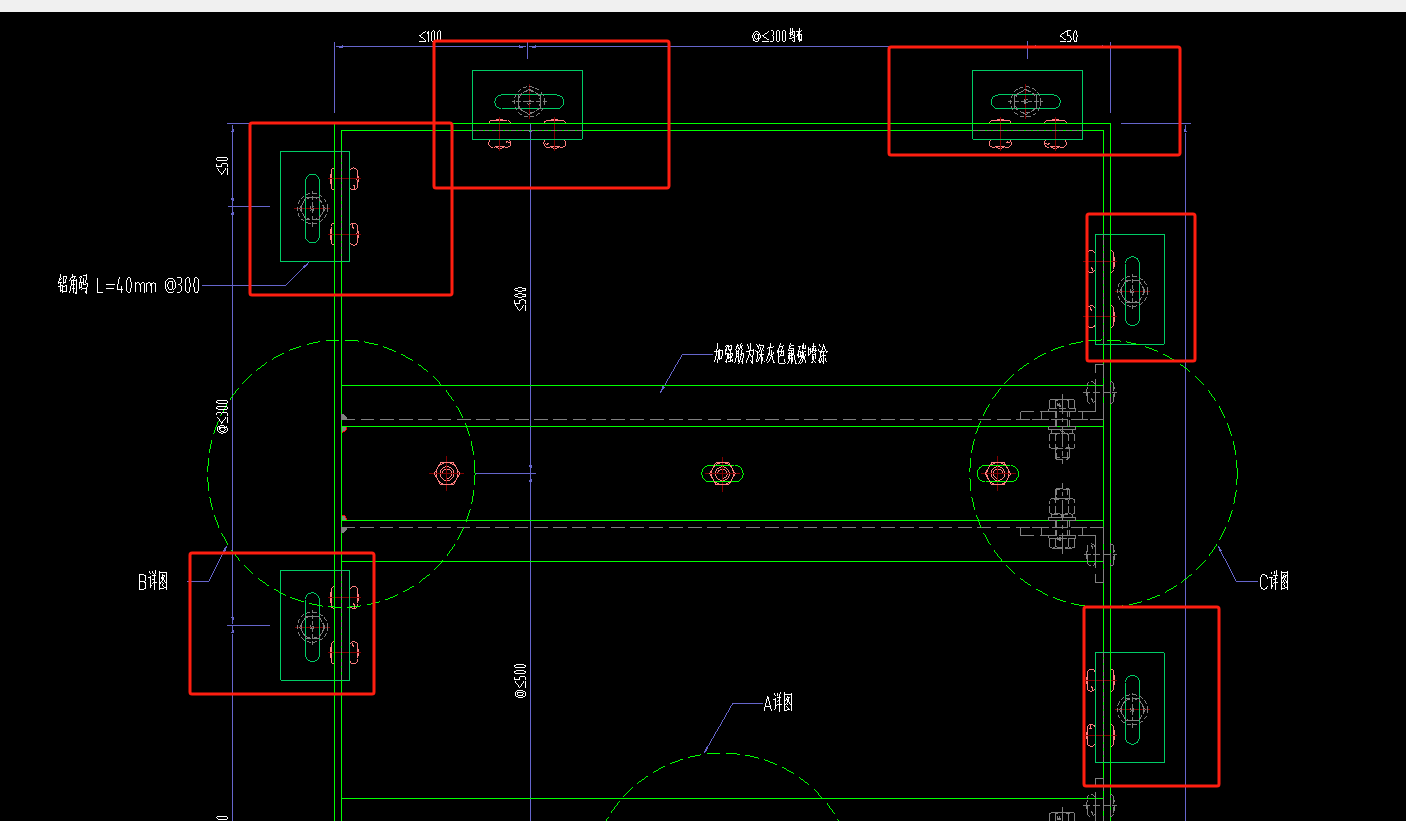Select the center hex bolt on the rib
Image resolution: width=1406 pixels, height=821 pixels.
pos(721,473)
